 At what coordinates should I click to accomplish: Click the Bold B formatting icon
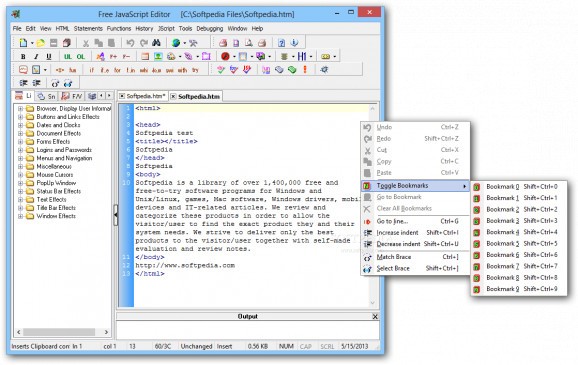(23, 57)
